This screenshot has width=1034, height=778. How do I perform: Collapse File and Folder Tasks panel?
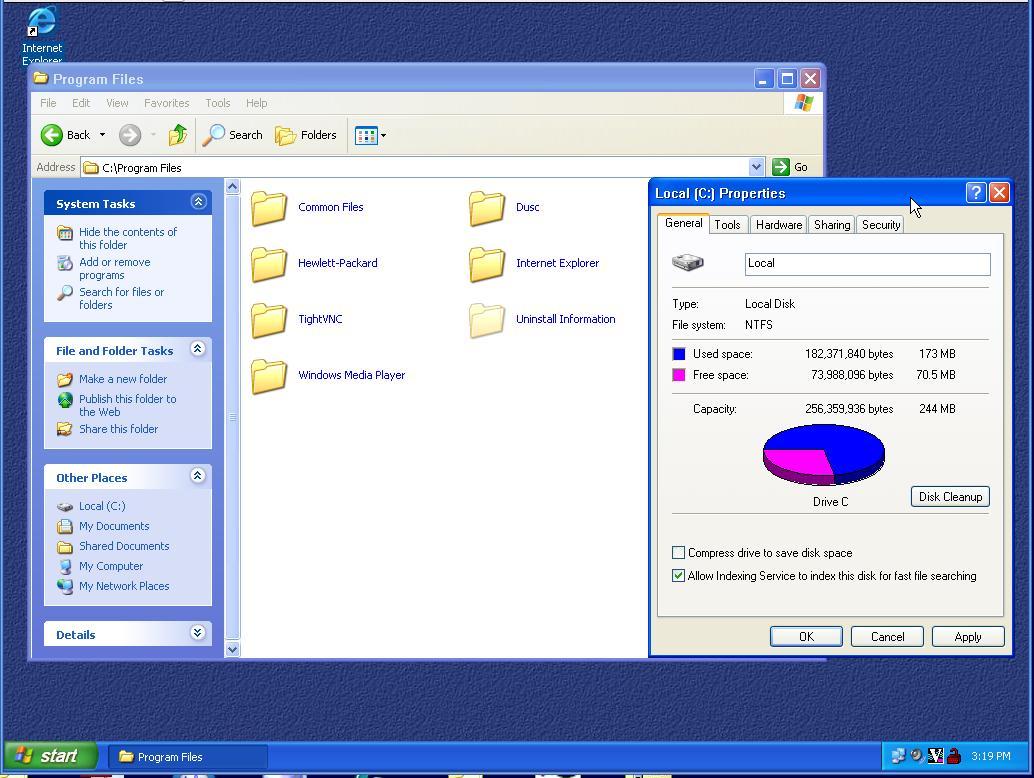click(x=197, y=349)
